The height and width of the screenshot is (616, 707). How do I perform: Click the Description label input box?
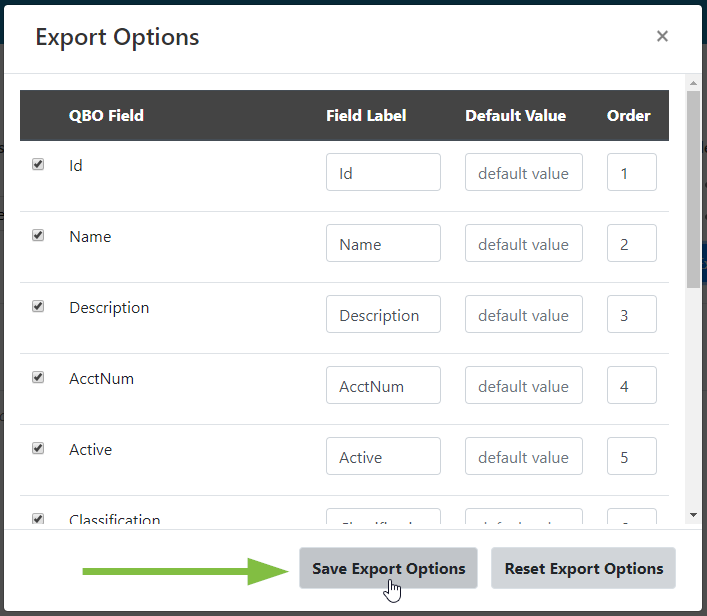(x=383, y=314)
